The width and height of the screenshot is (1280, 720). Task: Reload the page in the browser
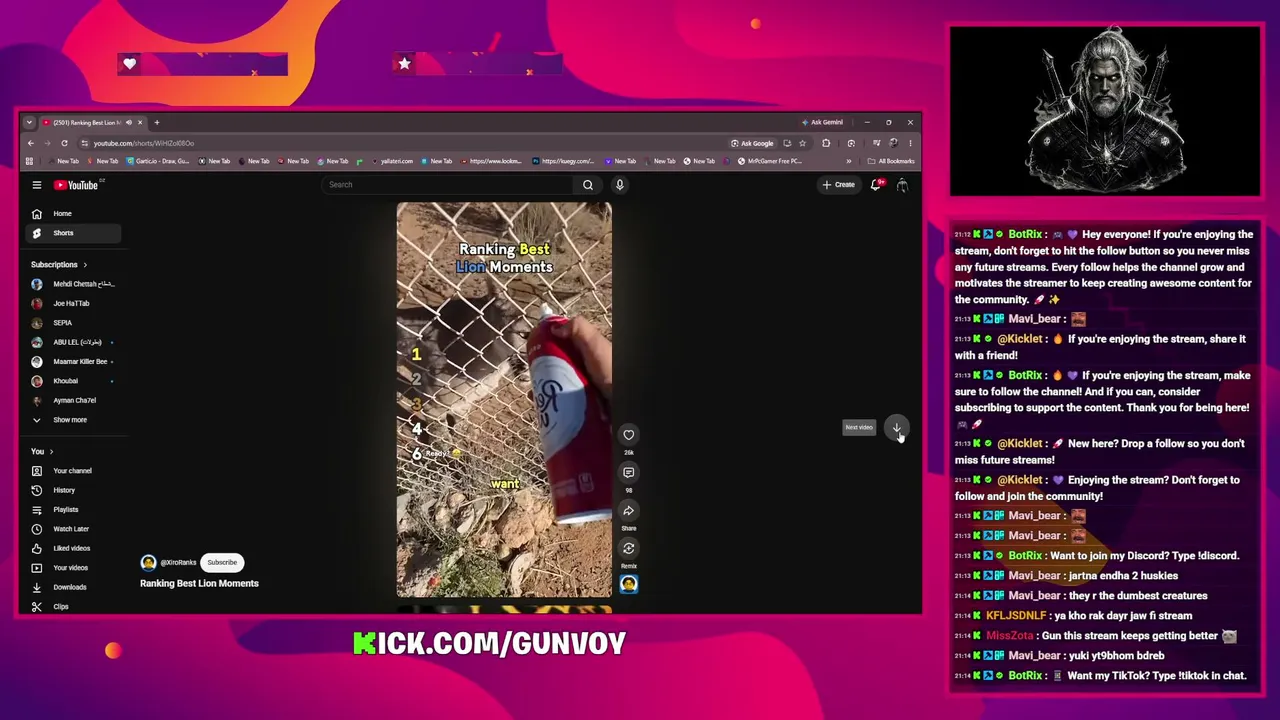point(64,143)
